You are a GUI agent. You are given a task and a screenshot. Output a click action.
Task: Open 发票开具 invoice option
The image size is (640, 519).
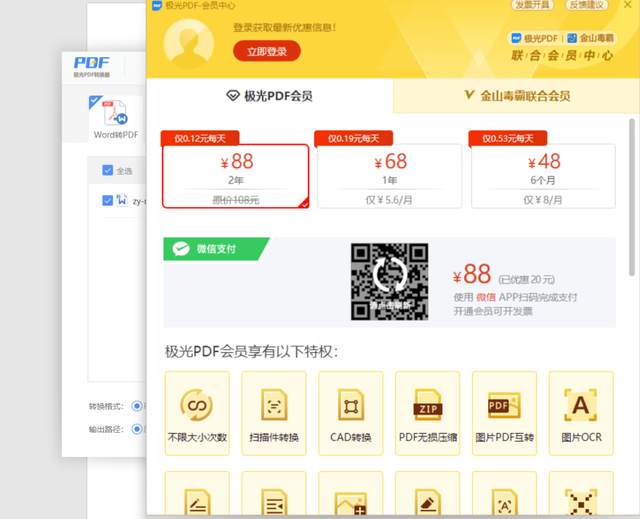(x=532, y=5)
